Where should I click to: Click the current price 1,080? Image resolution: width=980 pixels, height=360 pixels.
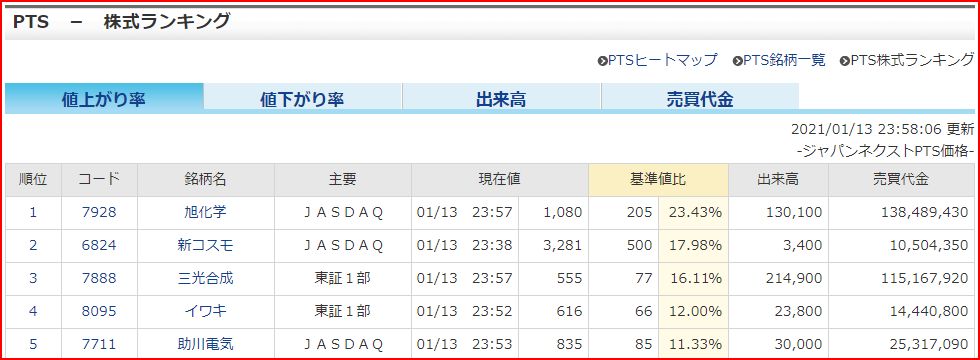click(x=562, y=212)
